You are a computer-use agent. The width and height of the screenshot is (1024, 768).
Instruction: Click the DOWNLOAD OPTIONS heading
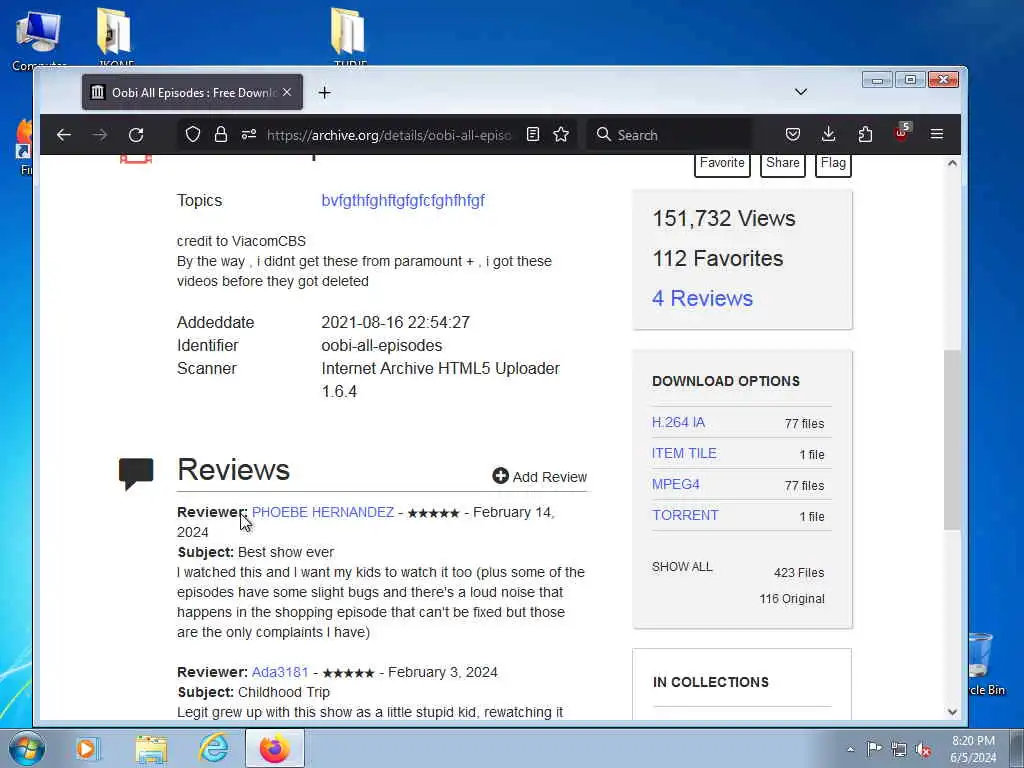[x=726, y=381]
